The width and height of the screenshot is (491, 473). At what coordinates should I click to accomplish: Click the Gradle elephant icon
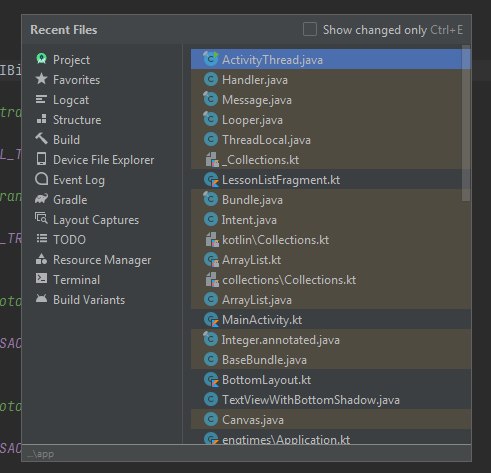tap(41, 199)
